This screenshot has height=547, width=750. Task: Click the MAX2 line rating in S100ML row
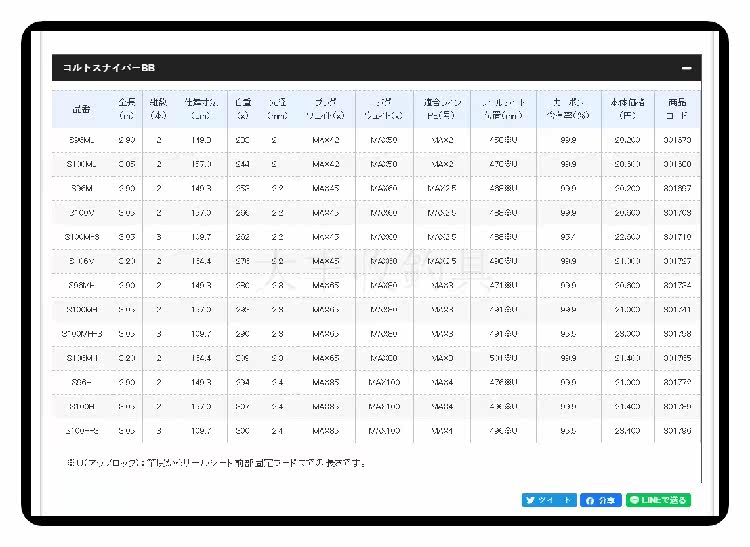coord(442,164)
